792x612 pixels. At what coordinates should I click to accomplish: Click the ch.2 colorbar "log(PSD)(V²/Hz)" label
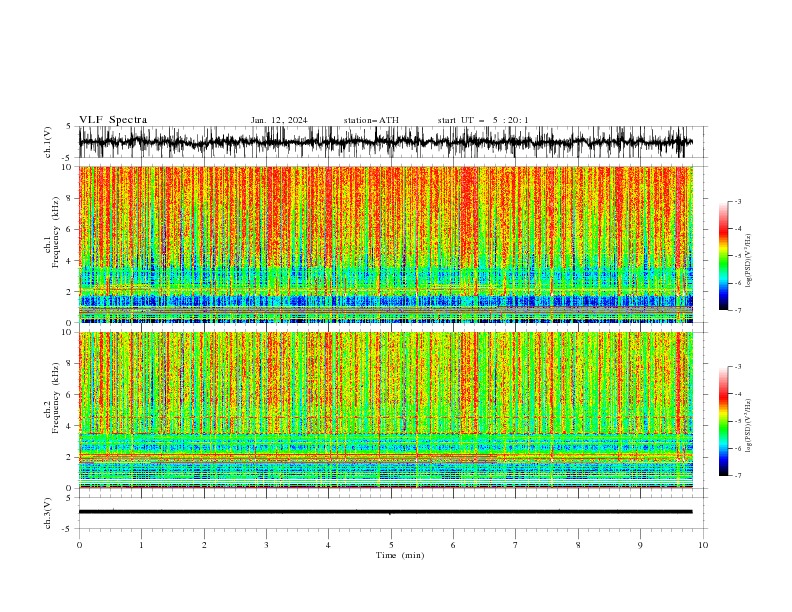[749, 426]
